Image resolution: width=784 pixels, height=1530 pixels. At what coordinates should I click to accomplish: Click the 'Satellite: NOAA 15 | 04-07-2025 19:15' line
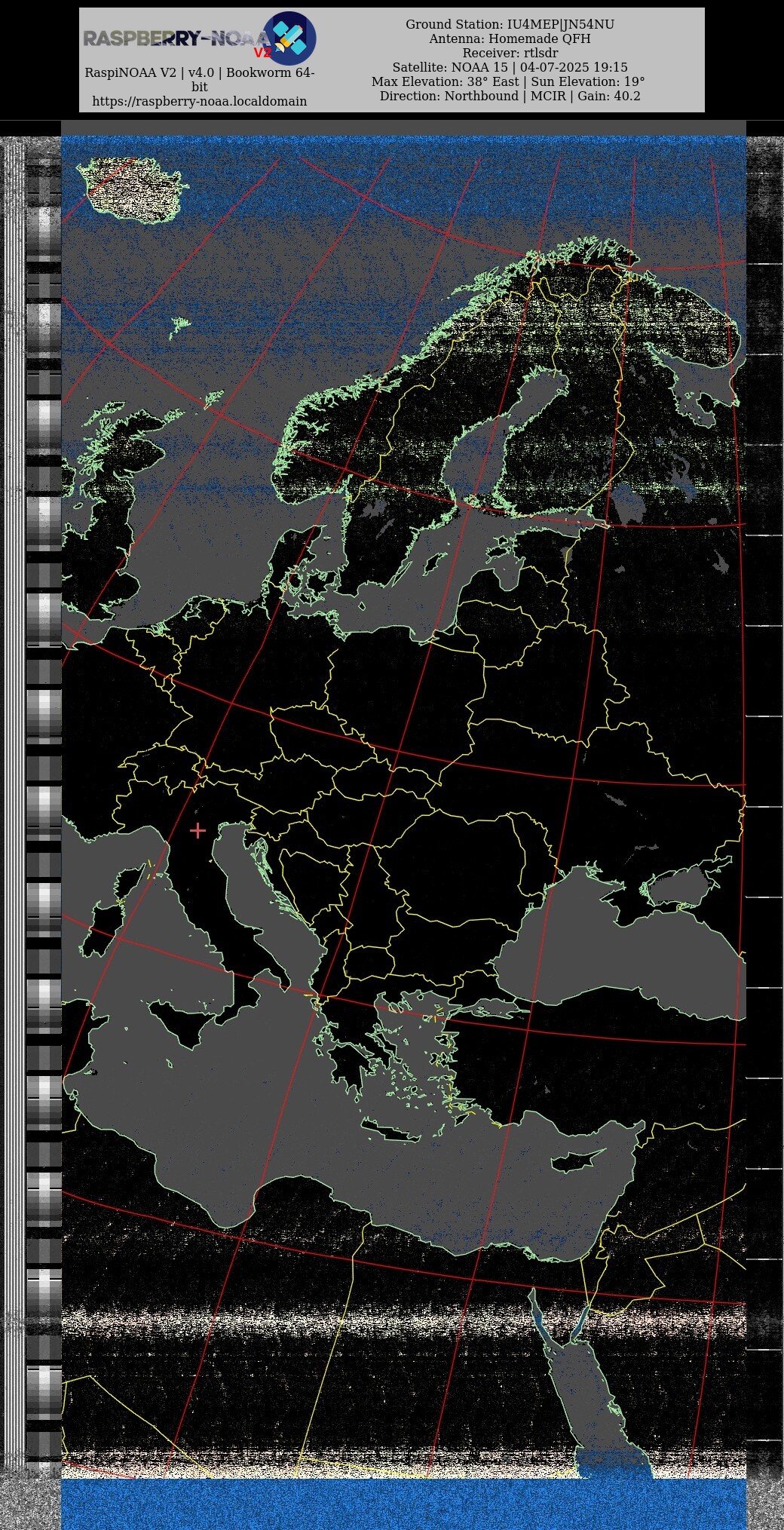[510, 67]
